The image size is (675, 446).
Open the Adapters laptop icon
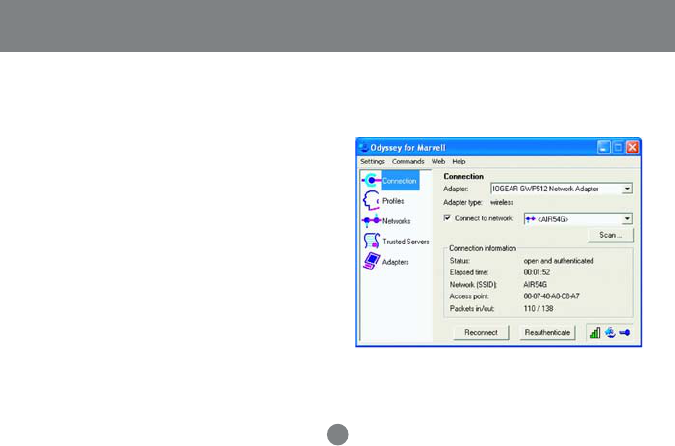[372, 261]
